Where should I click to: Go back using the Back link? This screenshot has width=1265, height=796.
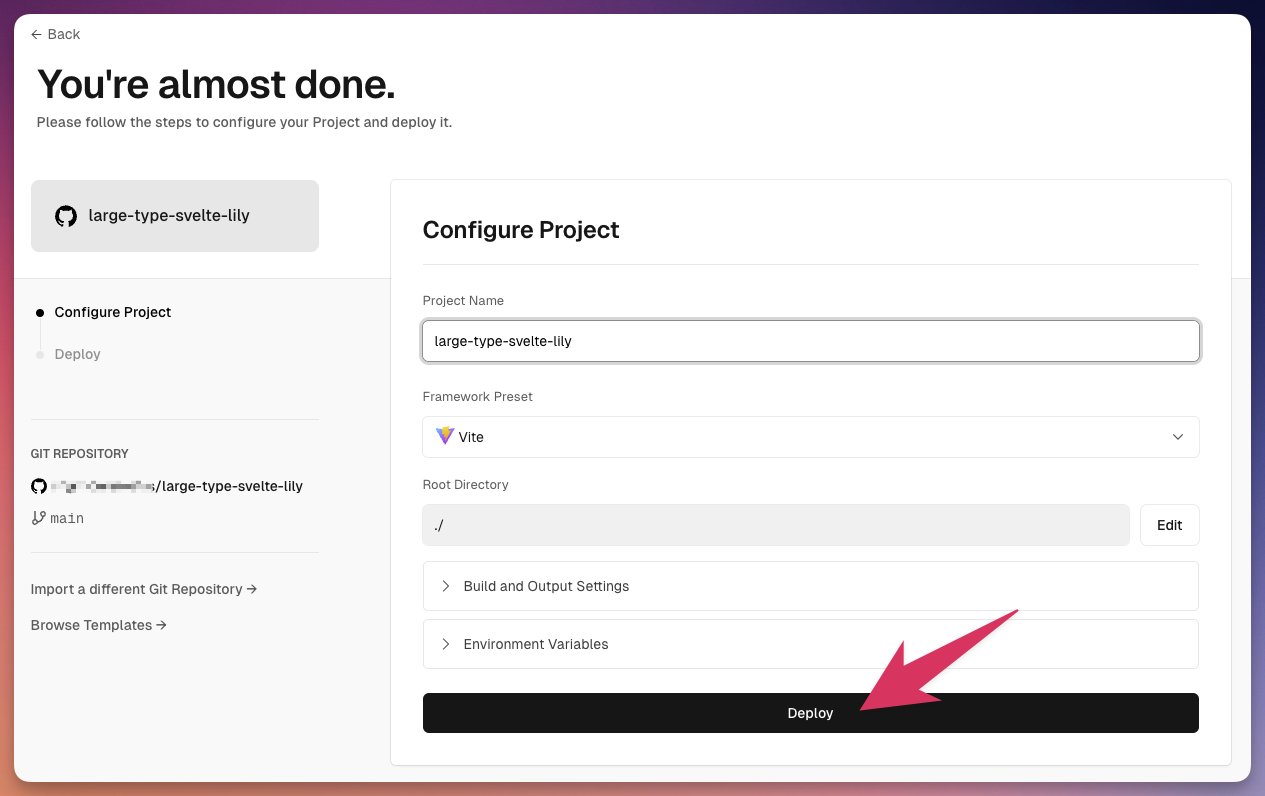point(55,34)
